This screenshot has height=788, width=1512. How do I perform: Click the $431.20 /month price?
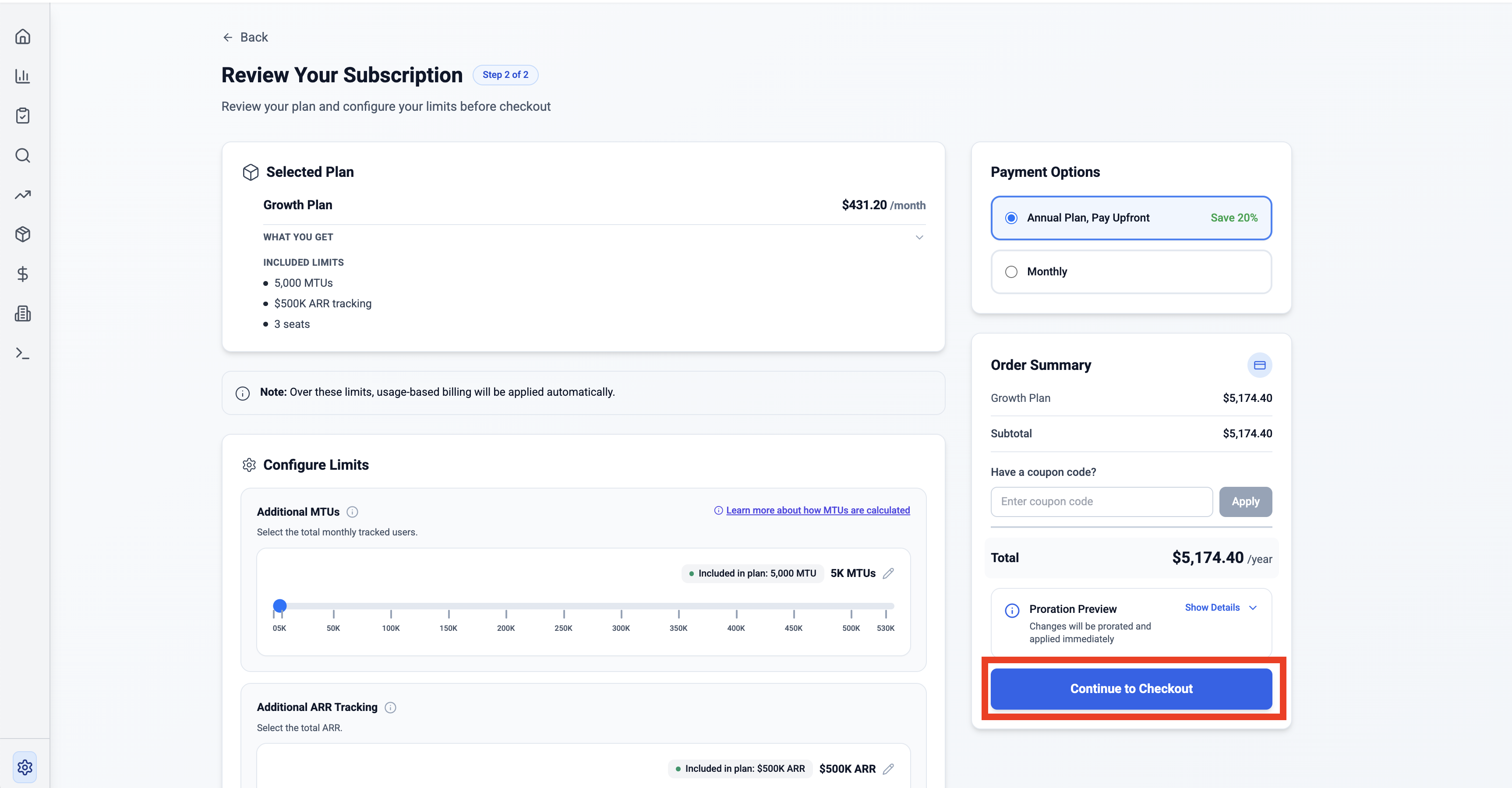click(x=883, y=205)
